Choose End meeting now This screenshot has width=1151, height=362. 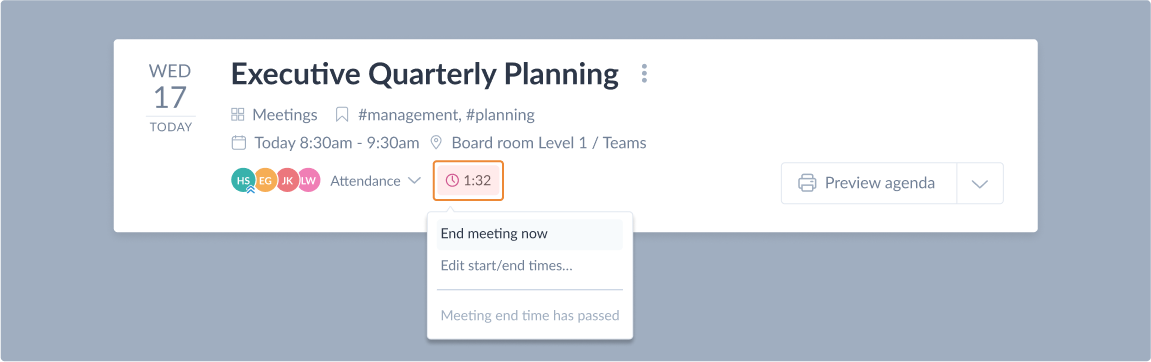point(529,234)
